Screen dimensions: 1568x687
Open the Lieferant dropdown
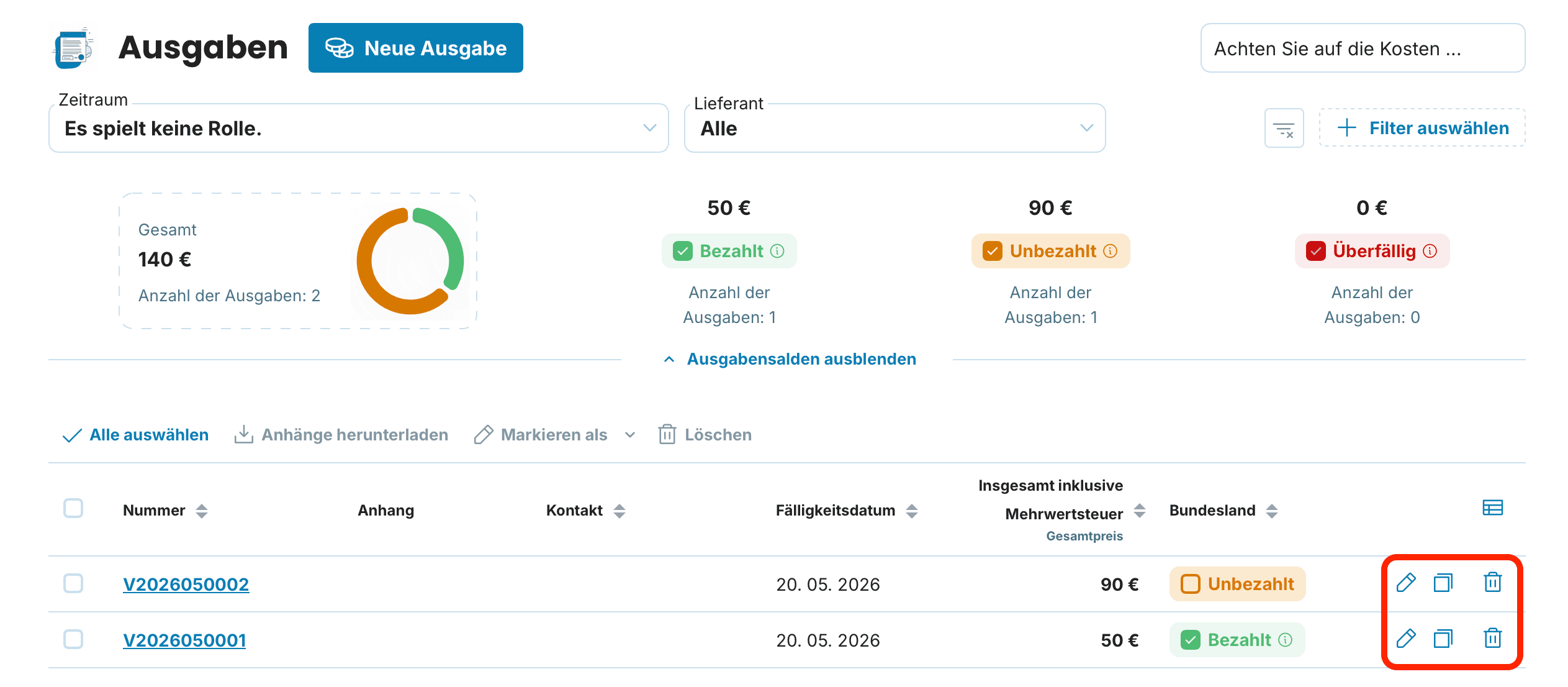click(x=894, y=128)
